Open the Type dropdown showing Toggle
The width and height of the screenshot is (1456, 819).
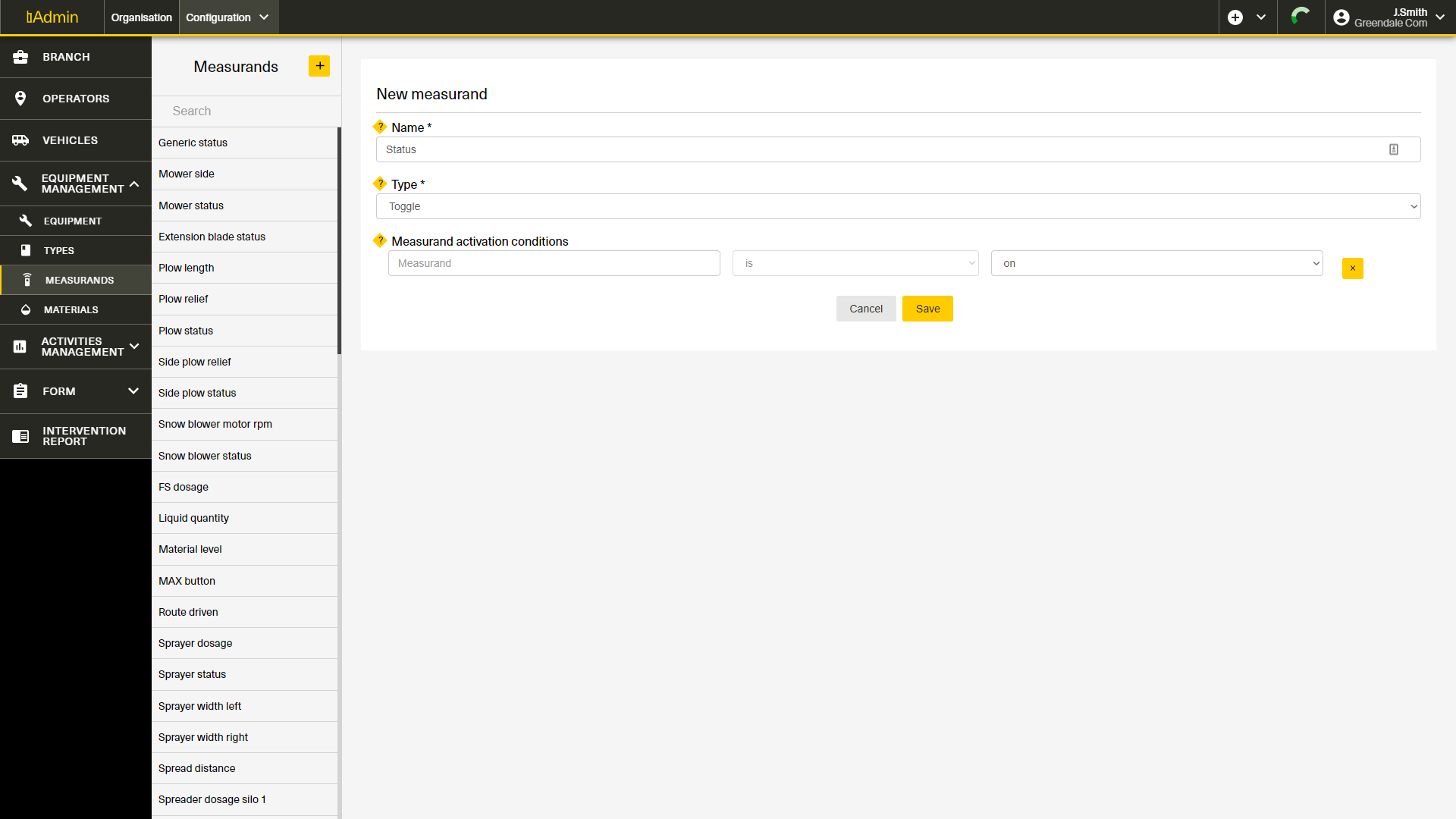pyautogui.click(x=898, y=206)
